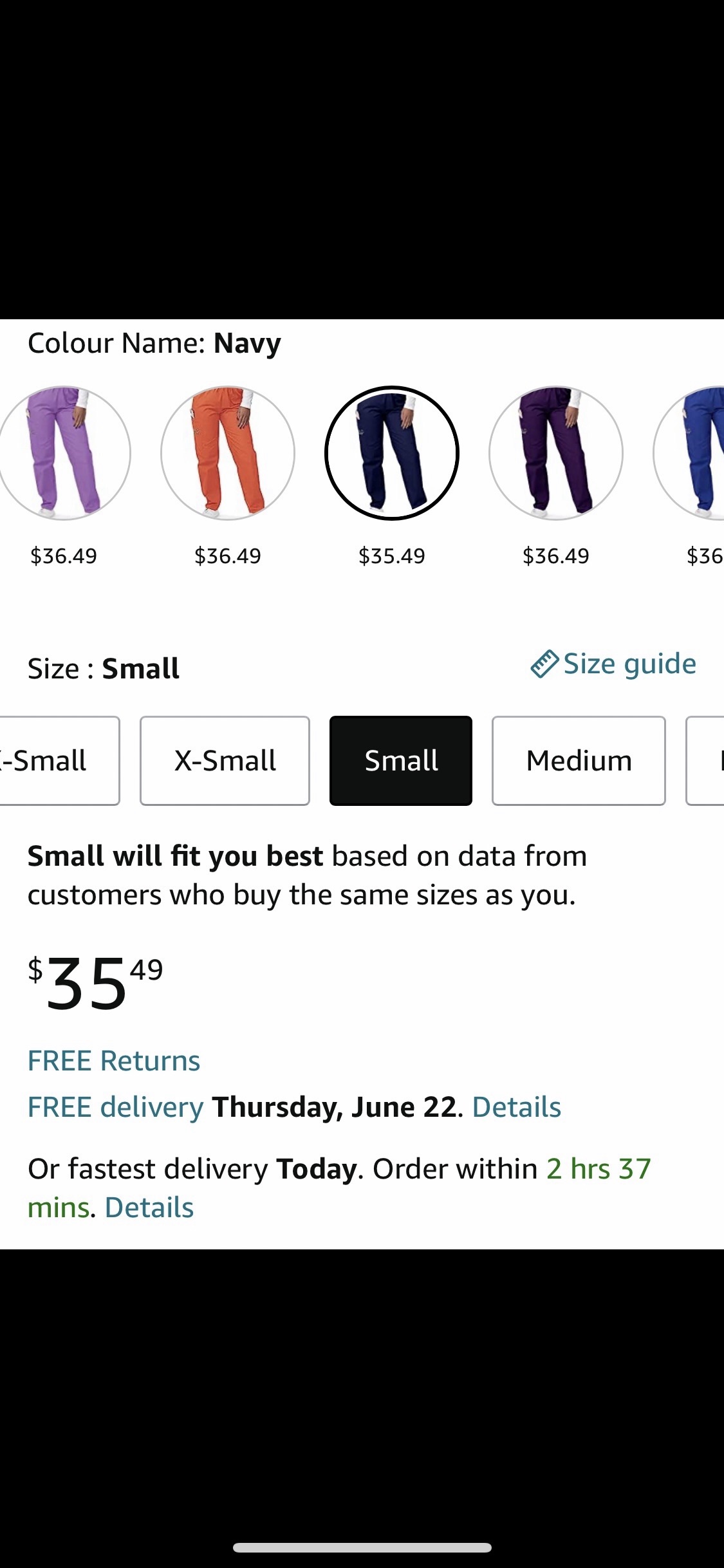
Task: Choose the purple pants color variant
Action: 556,453
